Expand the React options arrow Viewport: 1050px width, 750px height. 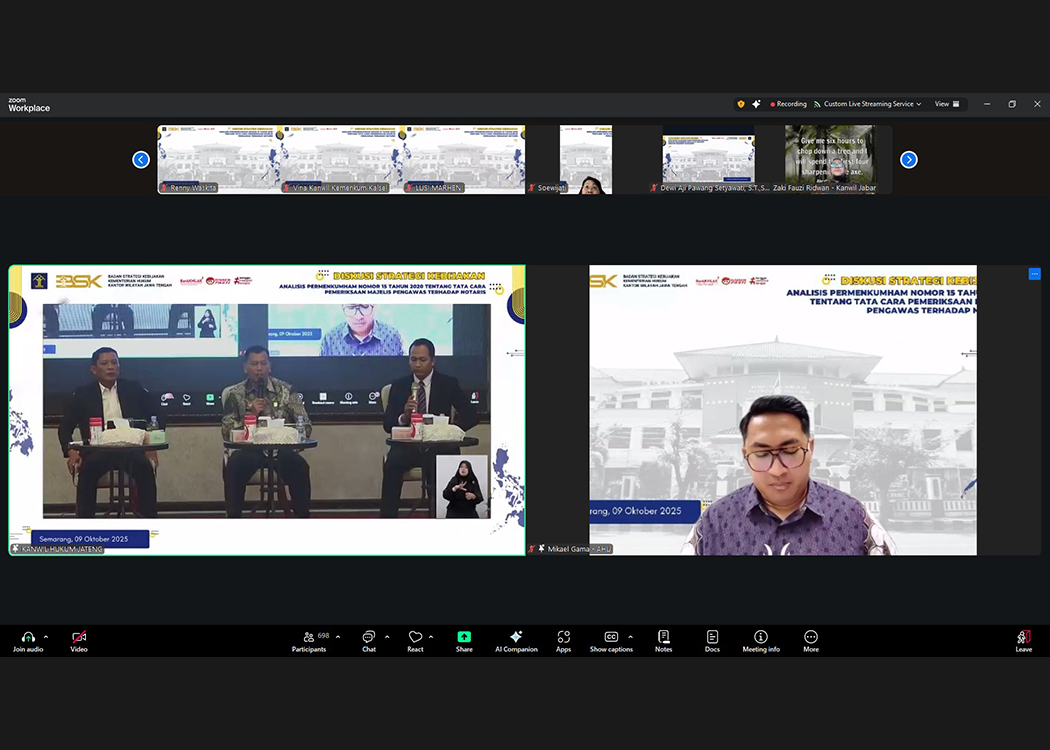pos(431,636)
